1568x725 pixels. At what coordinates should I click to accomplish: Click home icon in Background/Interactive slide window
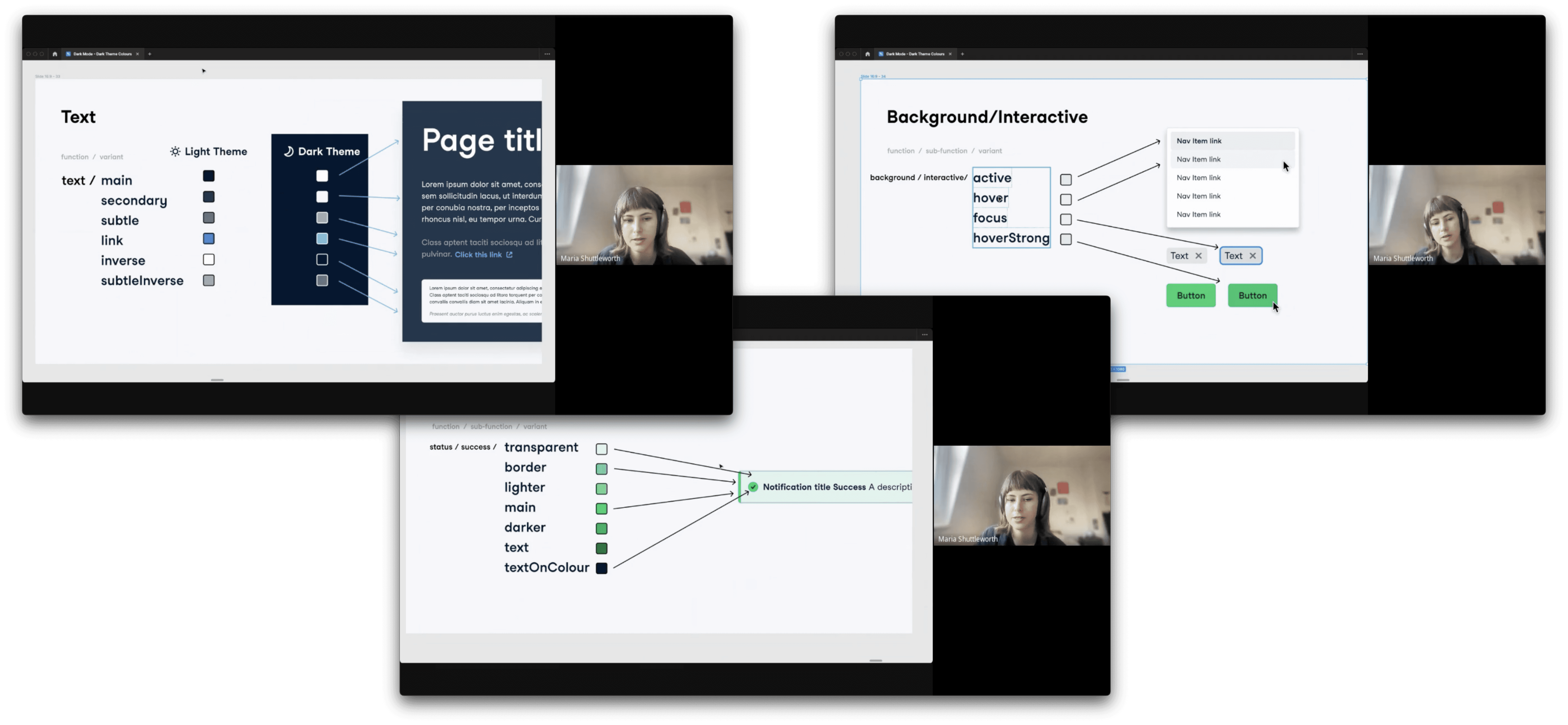click(867, 54)
